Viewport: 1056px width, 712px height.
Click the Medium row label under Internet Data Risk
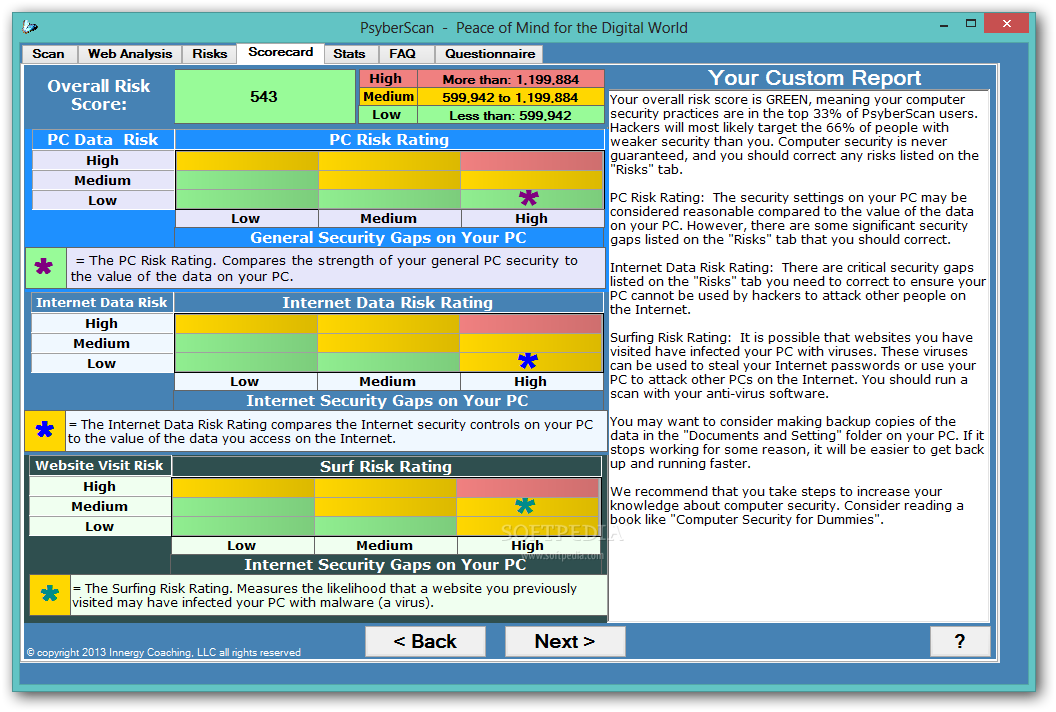(x=102, y=344)
